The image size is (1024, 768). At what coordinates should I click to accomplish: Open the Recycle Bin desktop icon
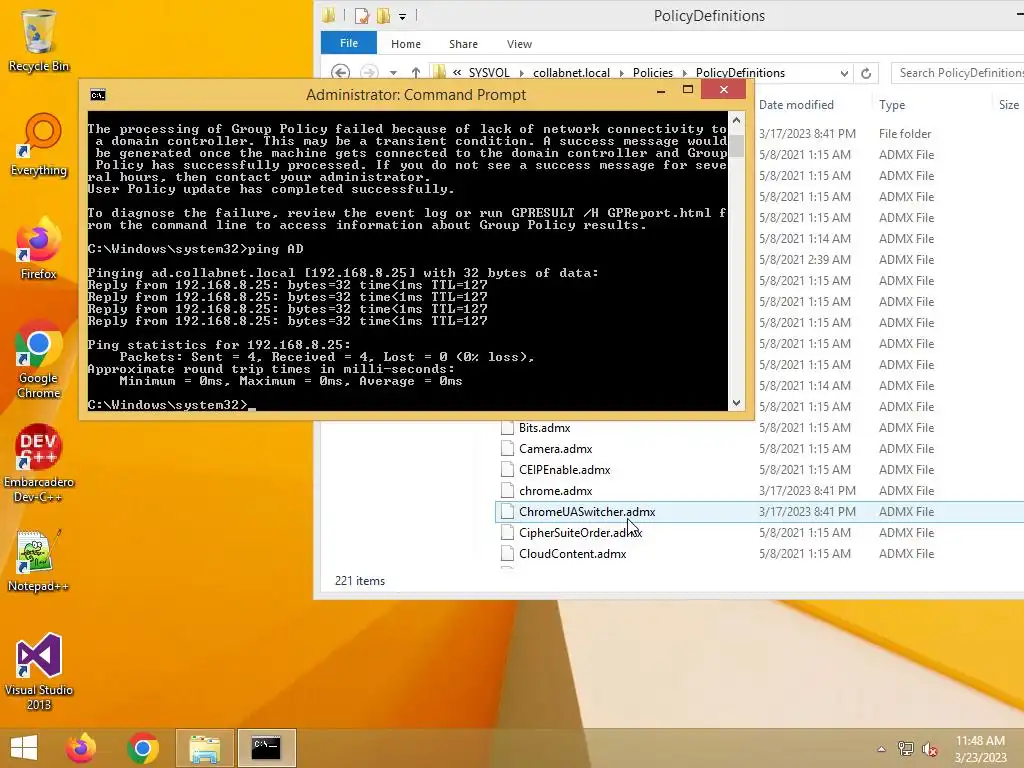point(39,40)
